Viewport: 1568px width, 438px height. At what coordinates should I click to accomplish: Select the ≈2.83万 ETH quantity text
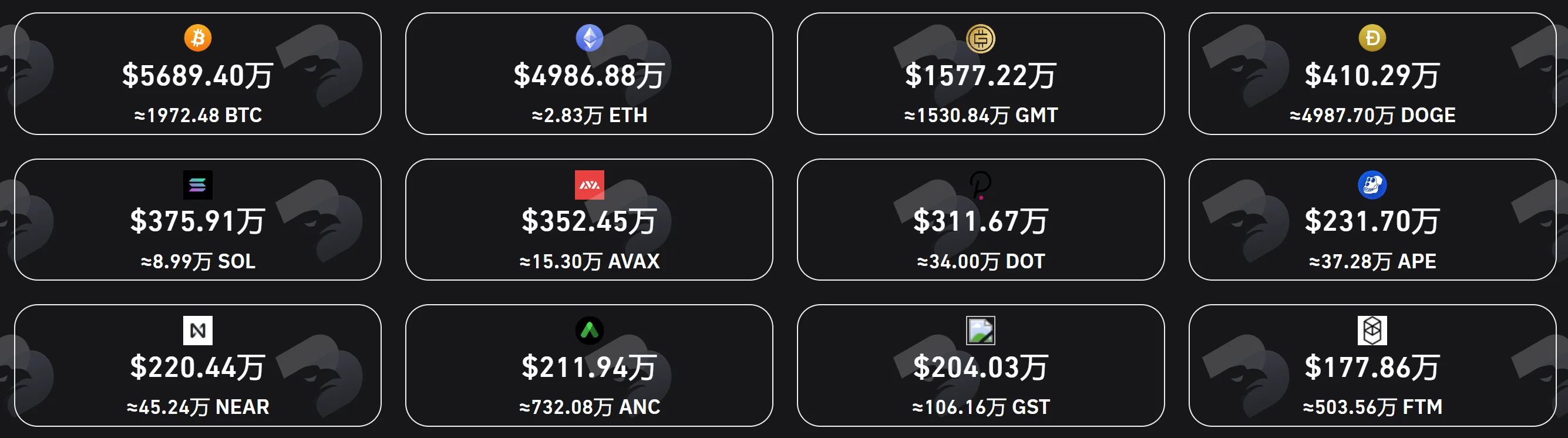point(589,115)
